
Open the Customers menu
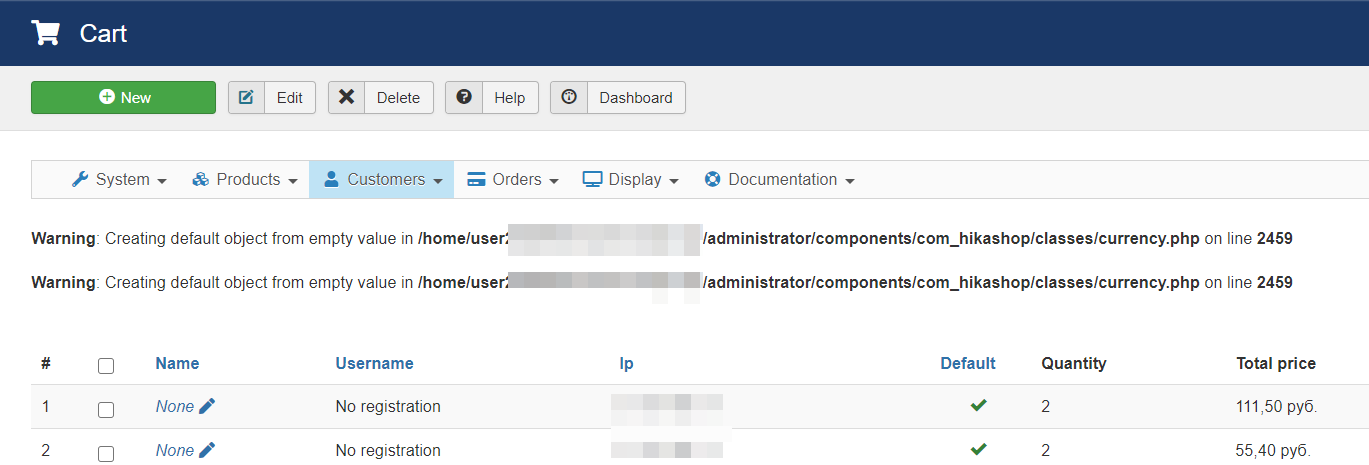pos(383,180)
